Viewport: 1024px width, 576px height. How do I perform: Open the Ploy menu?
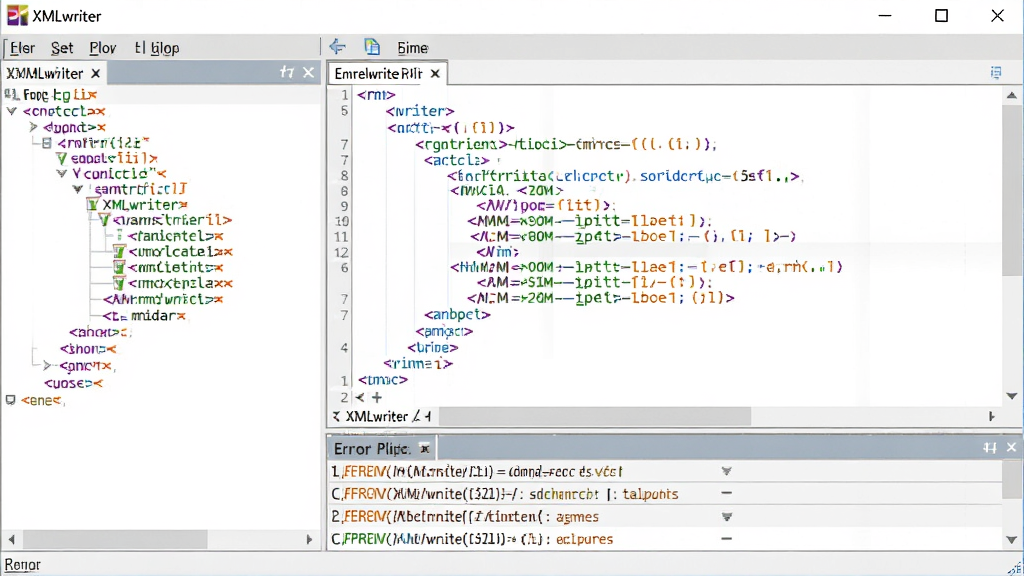tap(103, 48)
